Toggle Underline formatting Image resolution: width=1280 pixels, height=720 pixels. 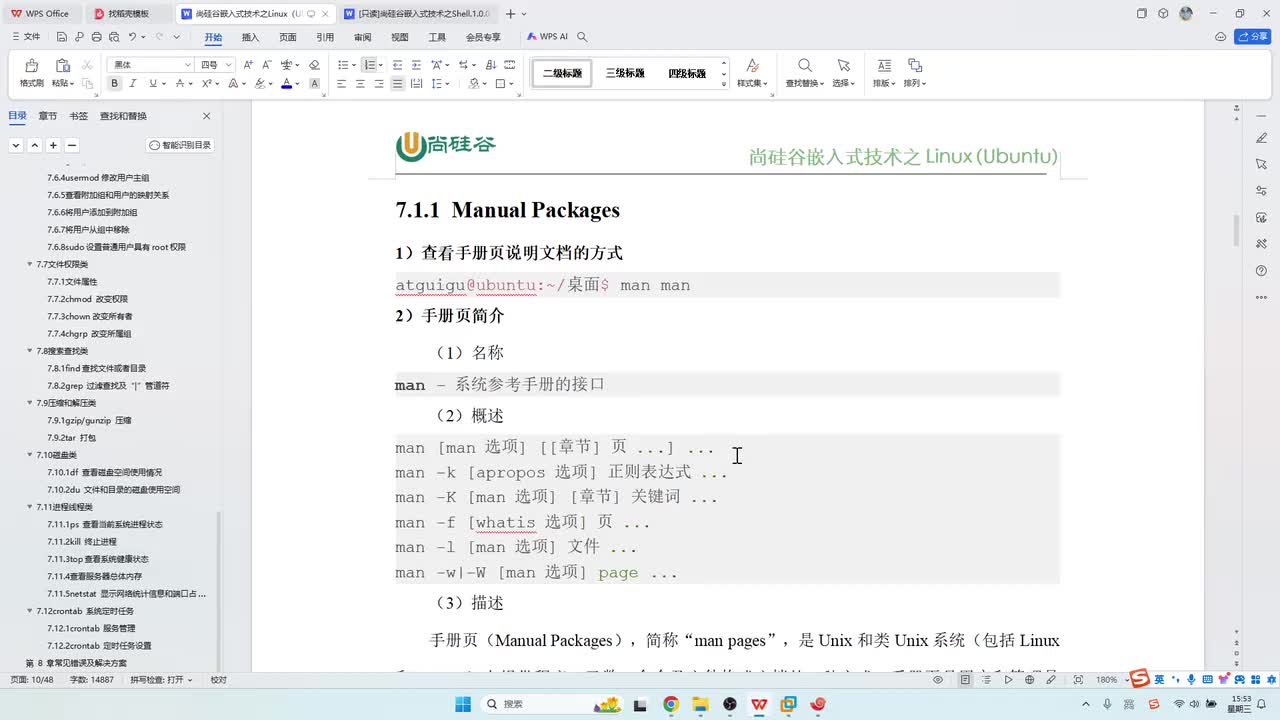[152, 84]
